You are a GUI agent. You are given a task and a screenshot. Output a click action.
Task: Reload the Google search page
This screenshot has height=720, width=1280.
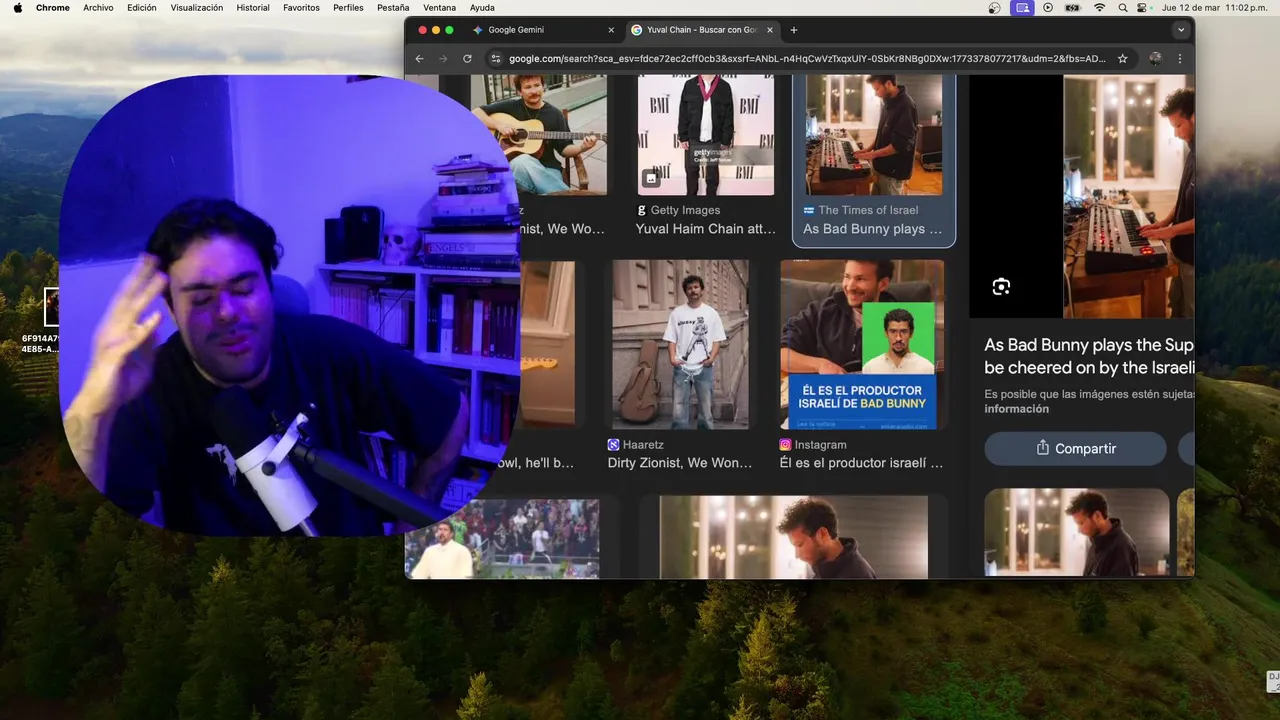pyautogui.click(x=467, y=59)
